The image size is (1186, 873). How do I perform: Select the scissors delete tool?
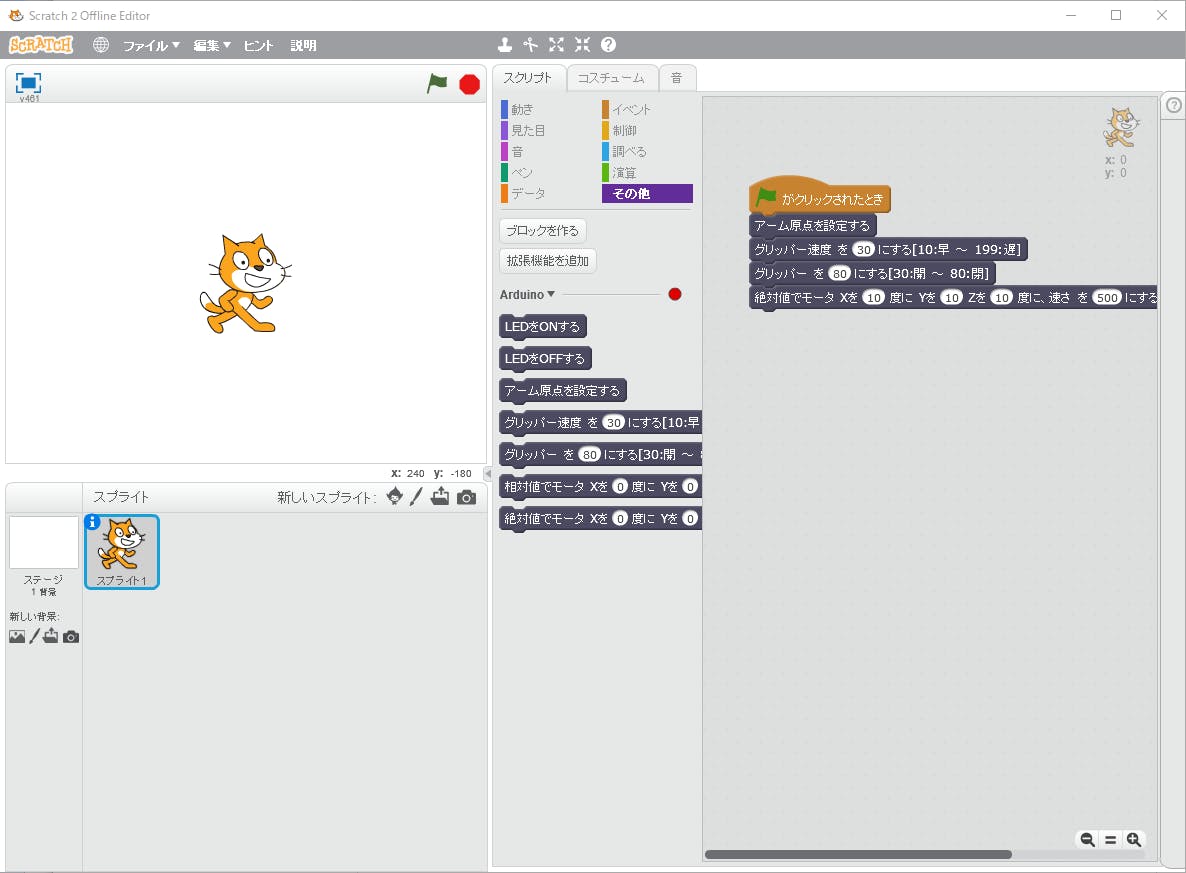(x=531, y=45)
